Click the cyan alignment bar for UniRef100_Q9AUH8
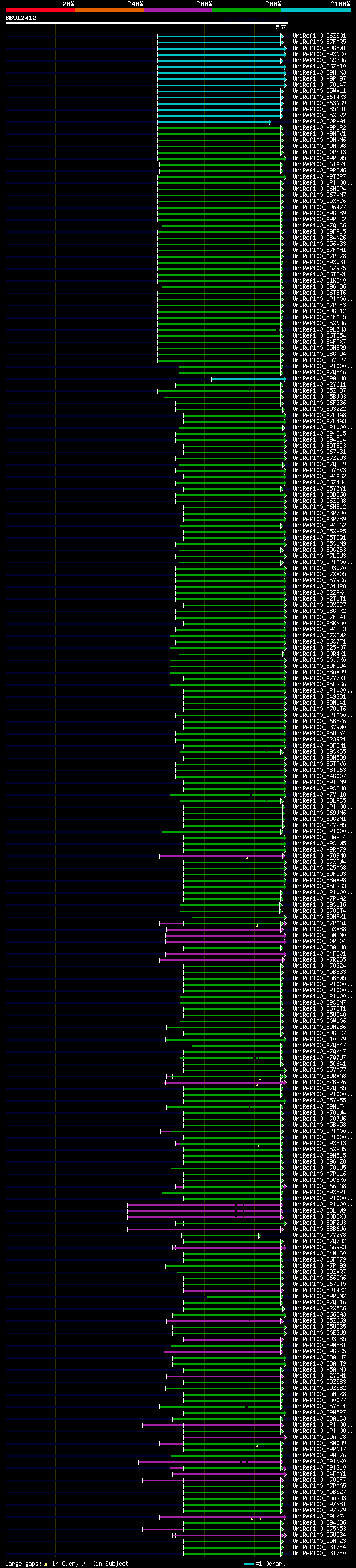 pyautogui.click(x=249, y=379)
